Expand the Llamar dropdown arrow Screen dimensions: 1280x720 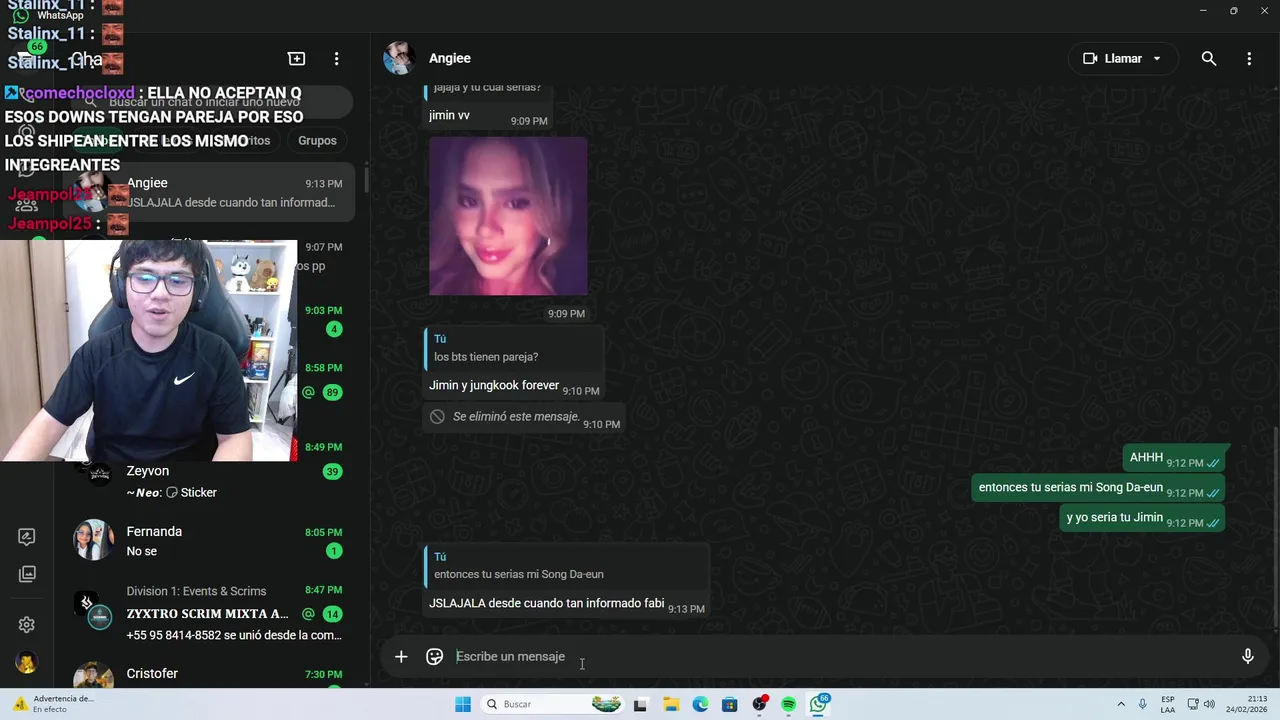(x=1157, y=58)
